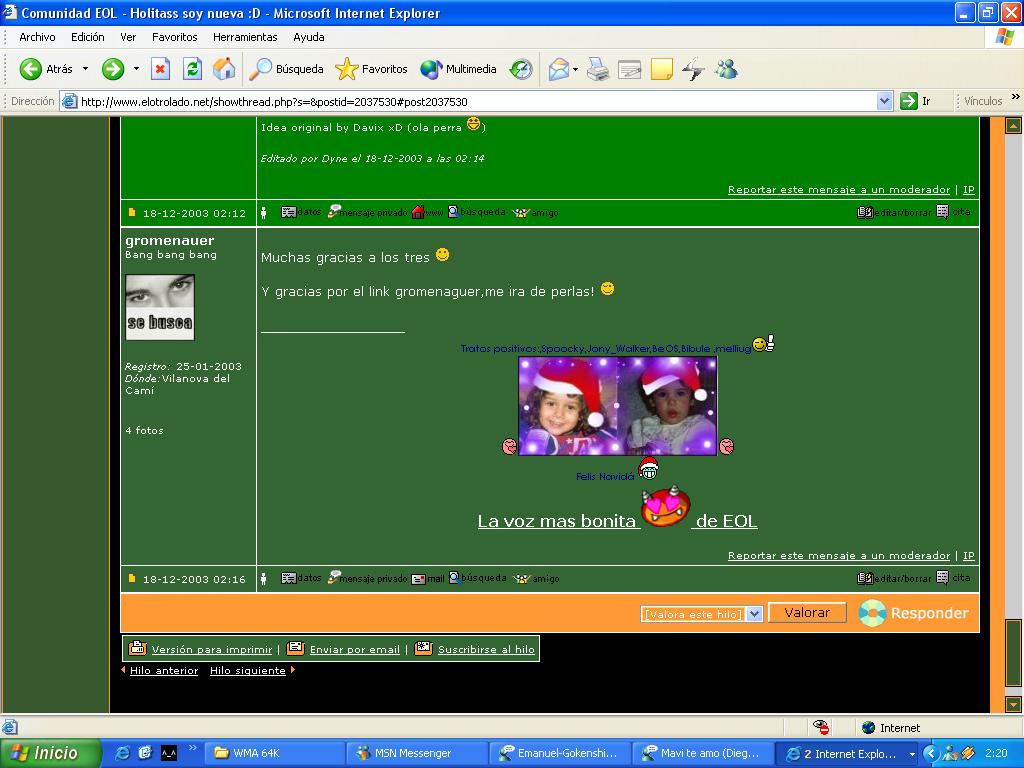This screenshot has width=1024, height=768.
Task: Go to the Home page icon
Action: (x=224, y=69)
